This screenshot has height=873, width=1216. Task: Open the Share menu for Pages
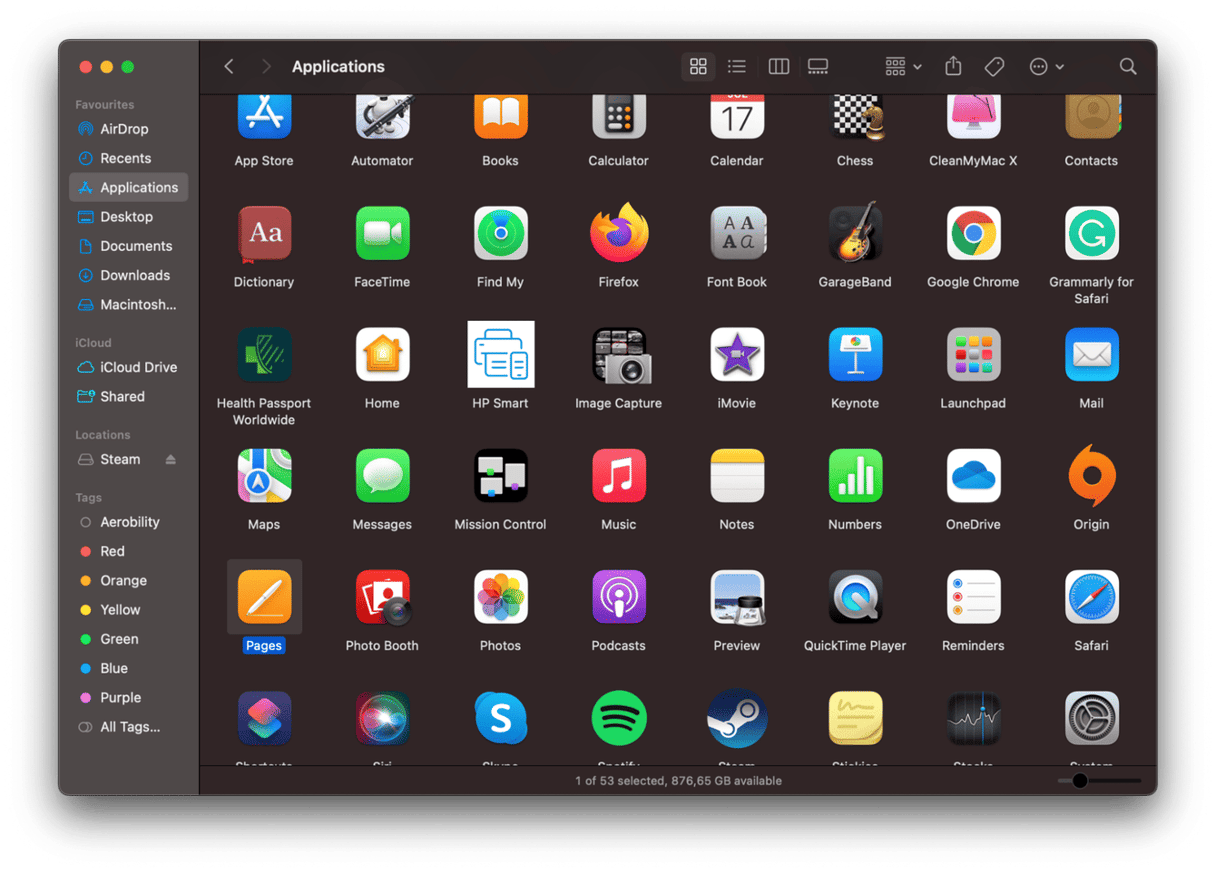click(953, 66)
